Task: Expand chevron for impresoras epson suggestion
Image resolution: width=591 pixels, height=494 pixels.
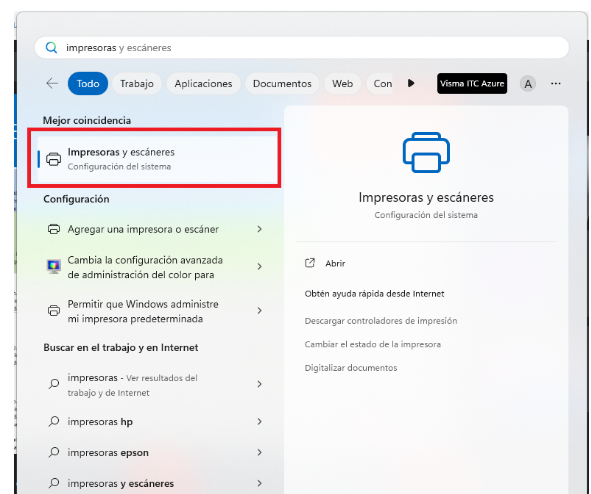Action: pyautogui.click(x=259, y=452)
